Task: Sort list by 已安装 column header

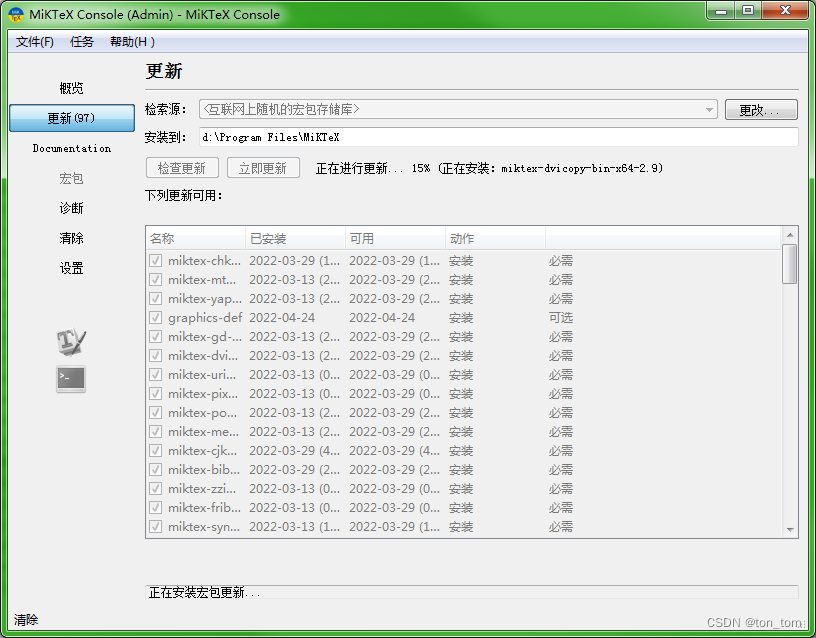Action: (x=295, y=238)
